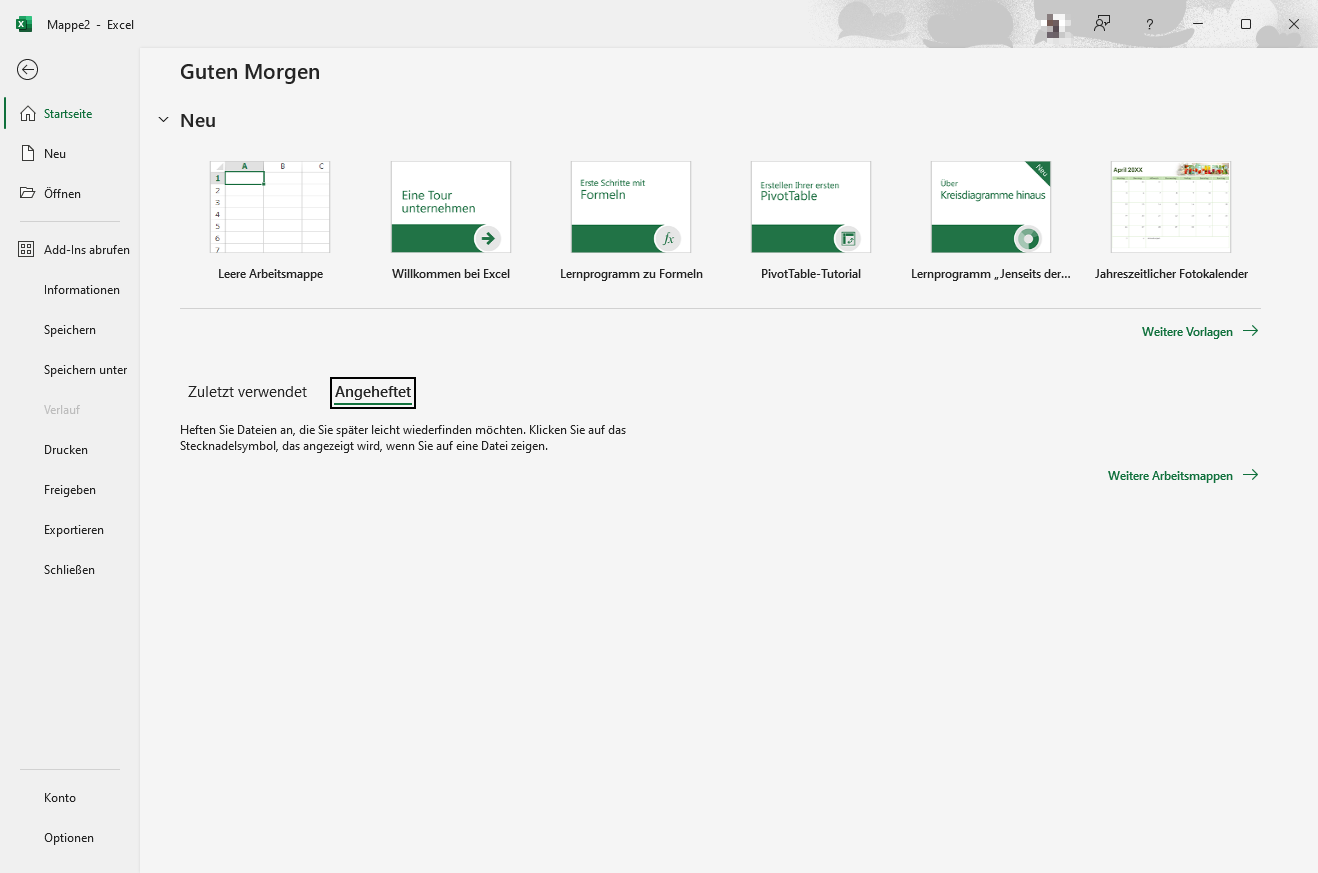The image size is (1318, 873).
Task: Switch to the Zuletzt verwendet tab
Action: pyautogui.click(x=247, y=392)
